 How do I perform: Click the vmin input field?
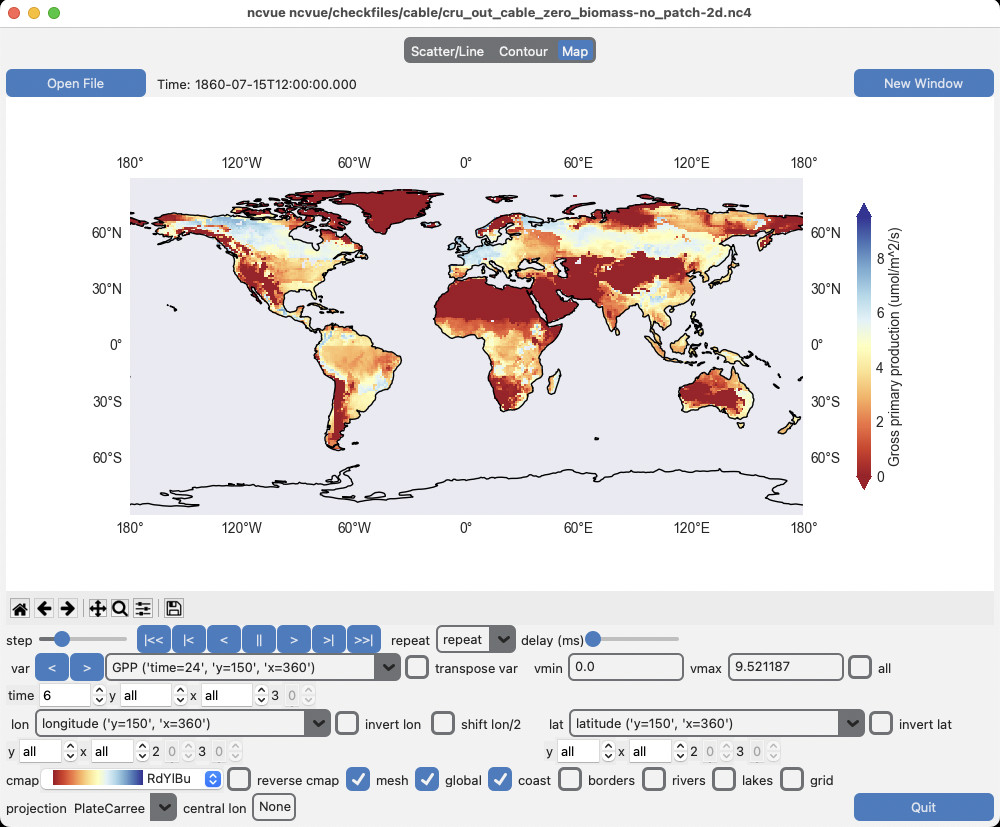click(x=626, y=667)
